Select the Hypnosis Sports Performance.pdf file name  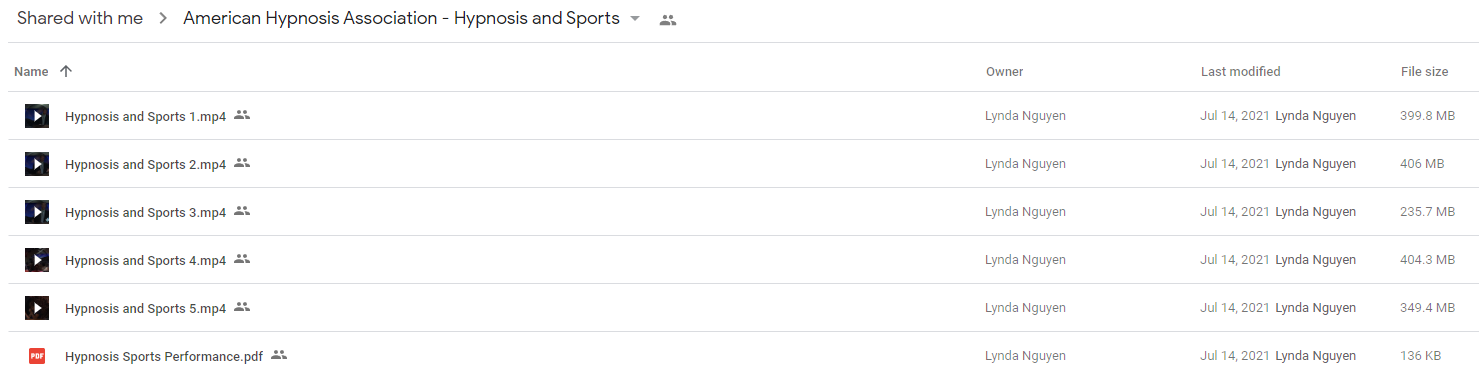(164, 356)
